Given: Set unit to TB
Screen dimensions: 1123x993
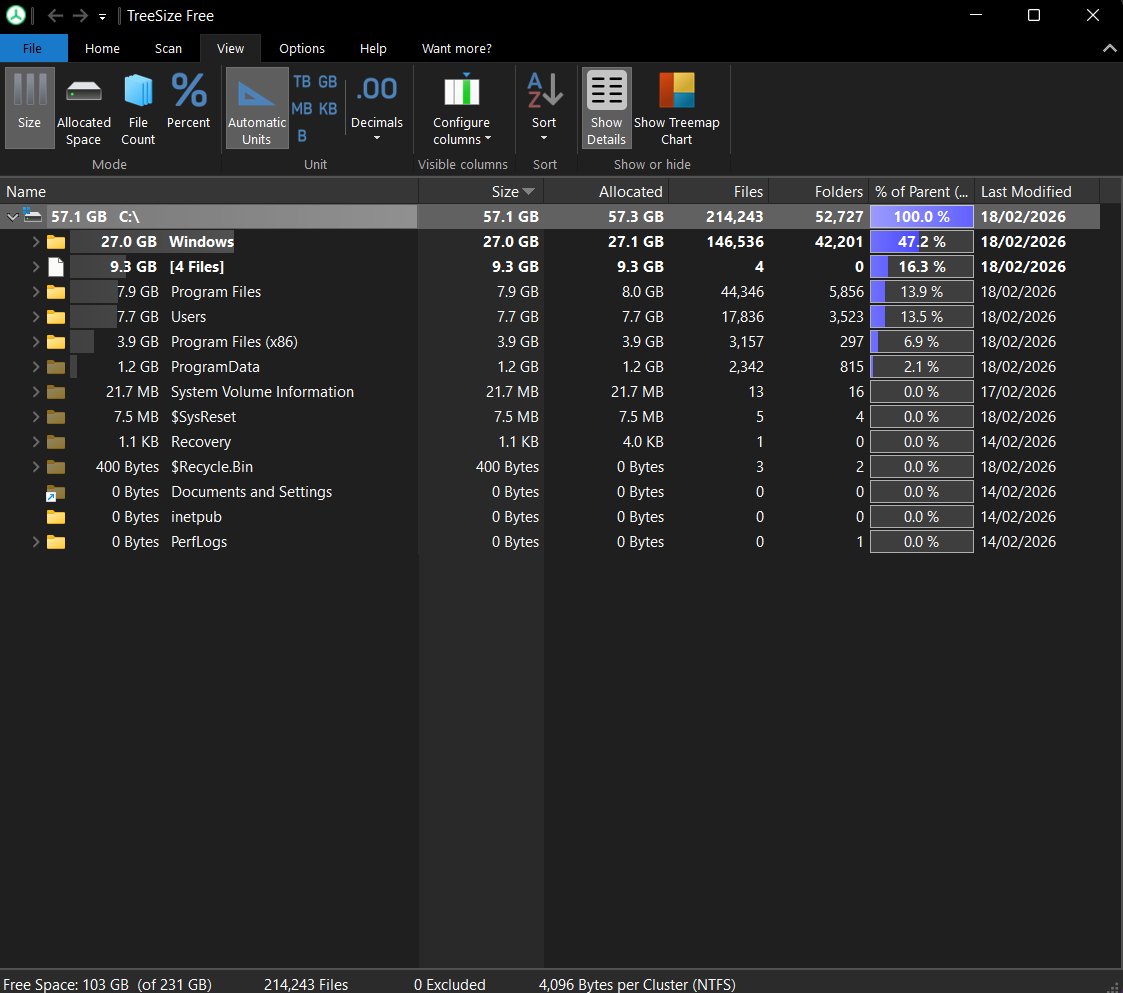Looking at the screenshot, I should 302,82.
